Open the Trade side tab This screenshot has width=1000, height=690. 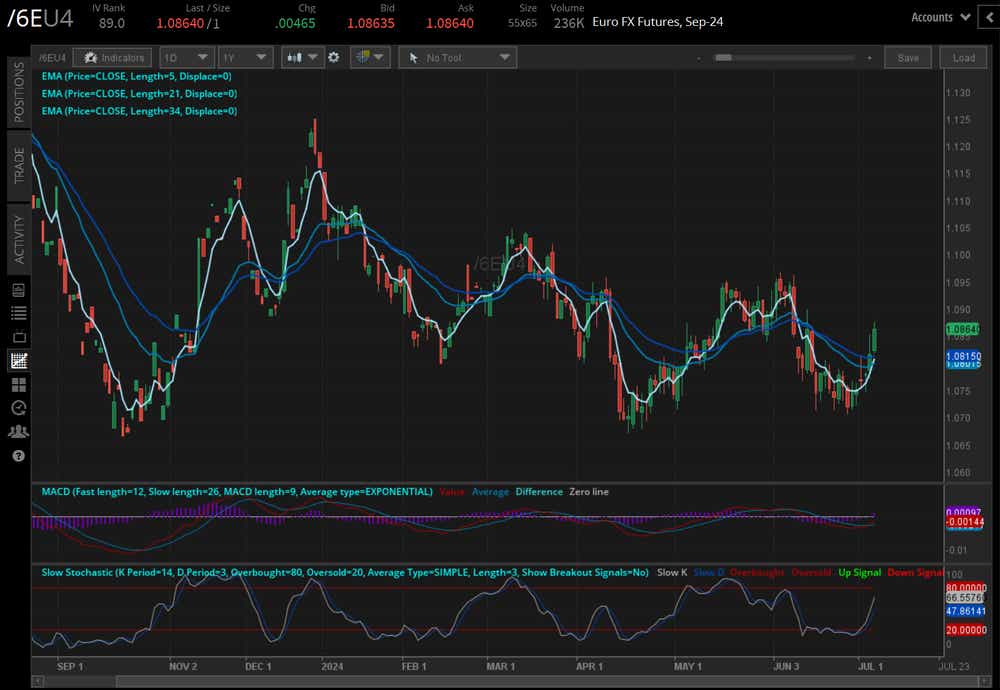(18, 166)
